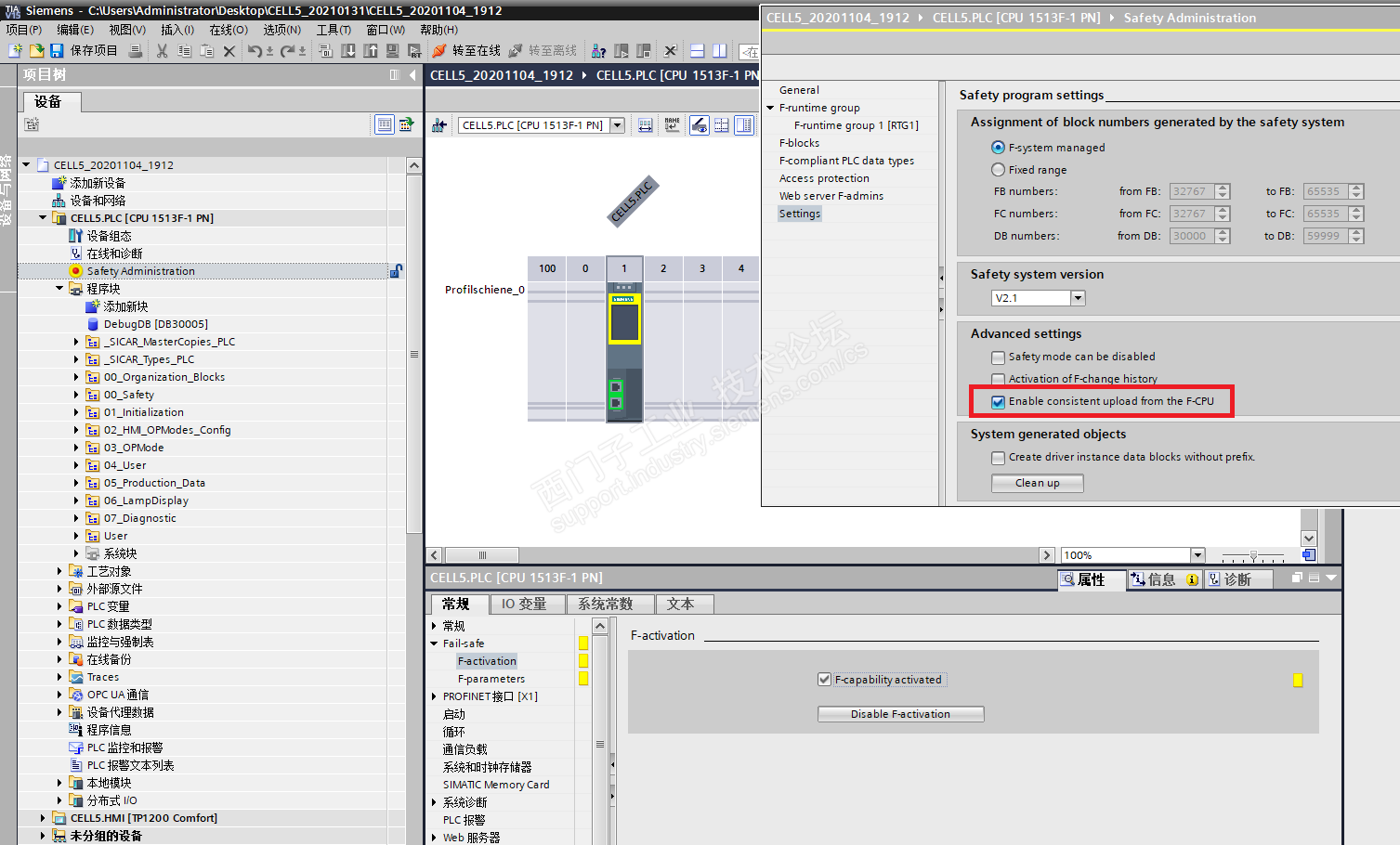The height and width of the screenshot is (845, 1400).
Task: Click the Disable F-activation button
Action: tap(900, 714)
